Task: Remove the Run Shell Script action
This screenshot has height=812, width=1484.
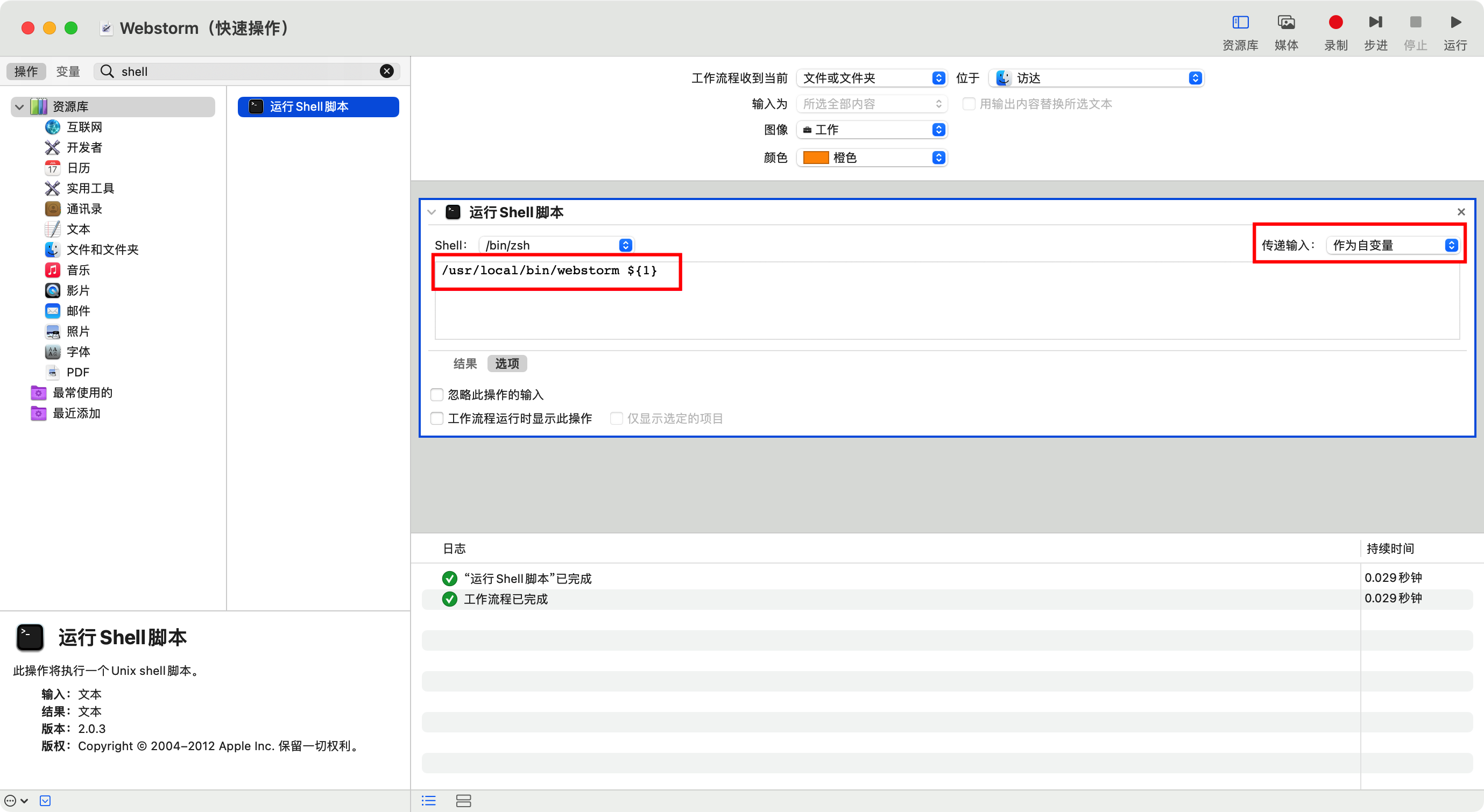Action: [1461, 212]
